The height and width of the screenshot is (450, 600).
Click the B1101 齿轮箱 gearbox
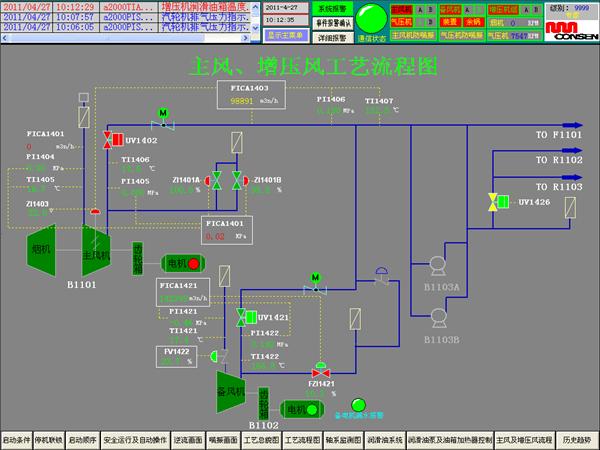pyautogui.click(x=138, y=258)
